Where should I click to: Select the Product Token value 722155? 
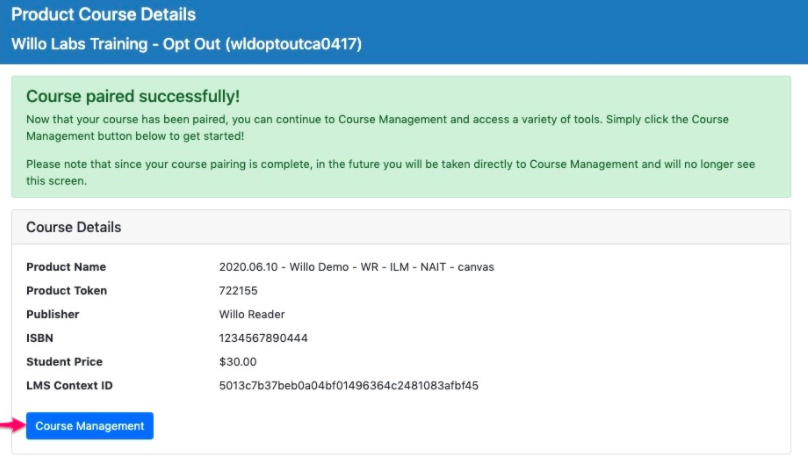pos(238,291)
